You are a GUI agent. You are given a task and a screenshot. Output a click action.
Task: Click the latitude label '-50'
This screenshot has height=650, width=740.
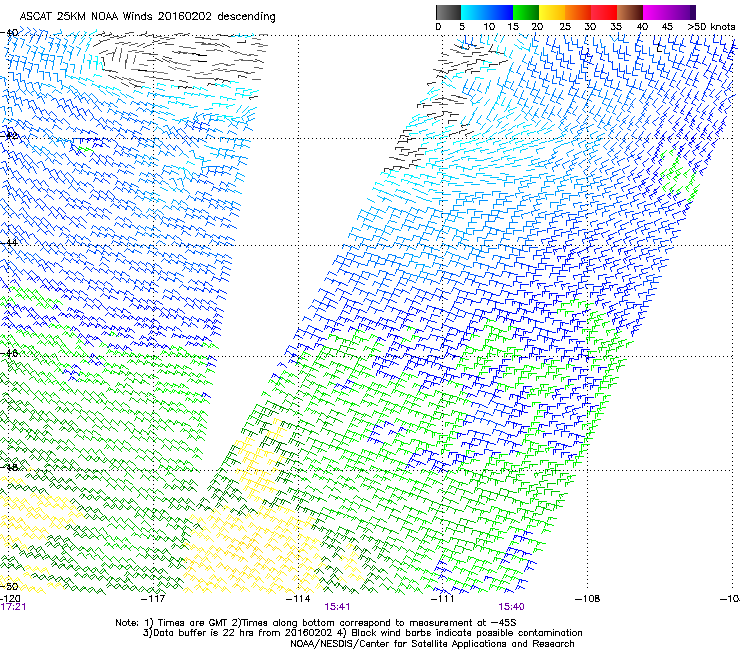9,586
